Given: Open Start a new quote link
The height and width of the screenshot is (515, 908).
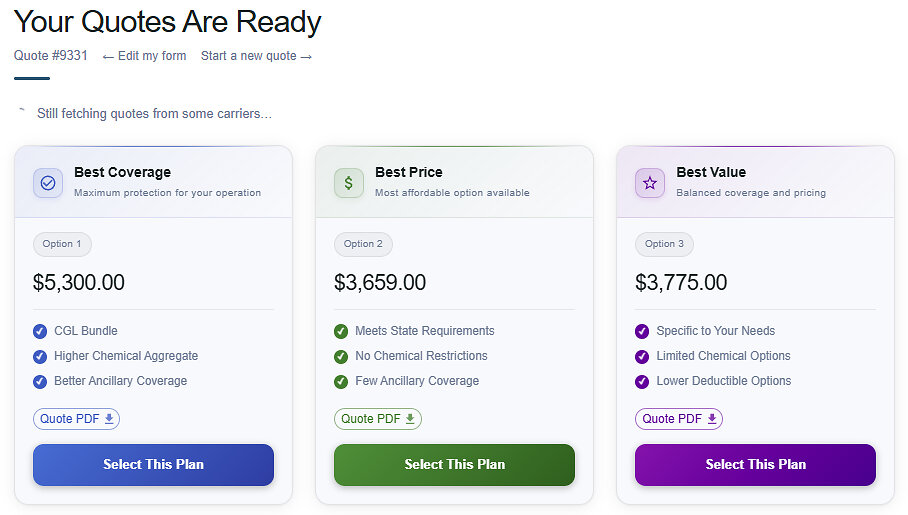Looking at the screenshot, I should tap(257, 56).
